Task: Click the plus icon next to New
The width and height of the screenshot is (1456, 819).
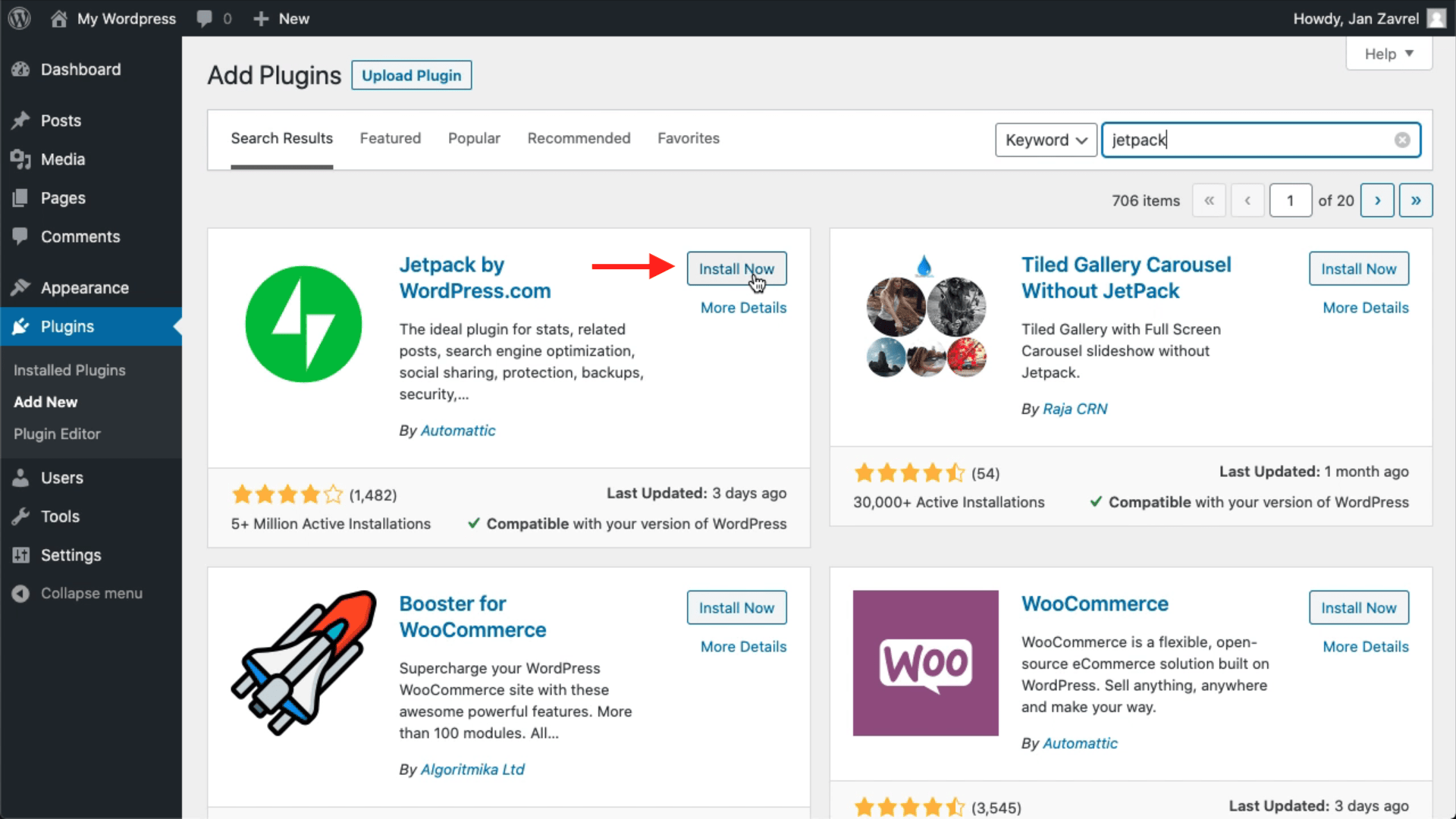Action: pos(261,18)
